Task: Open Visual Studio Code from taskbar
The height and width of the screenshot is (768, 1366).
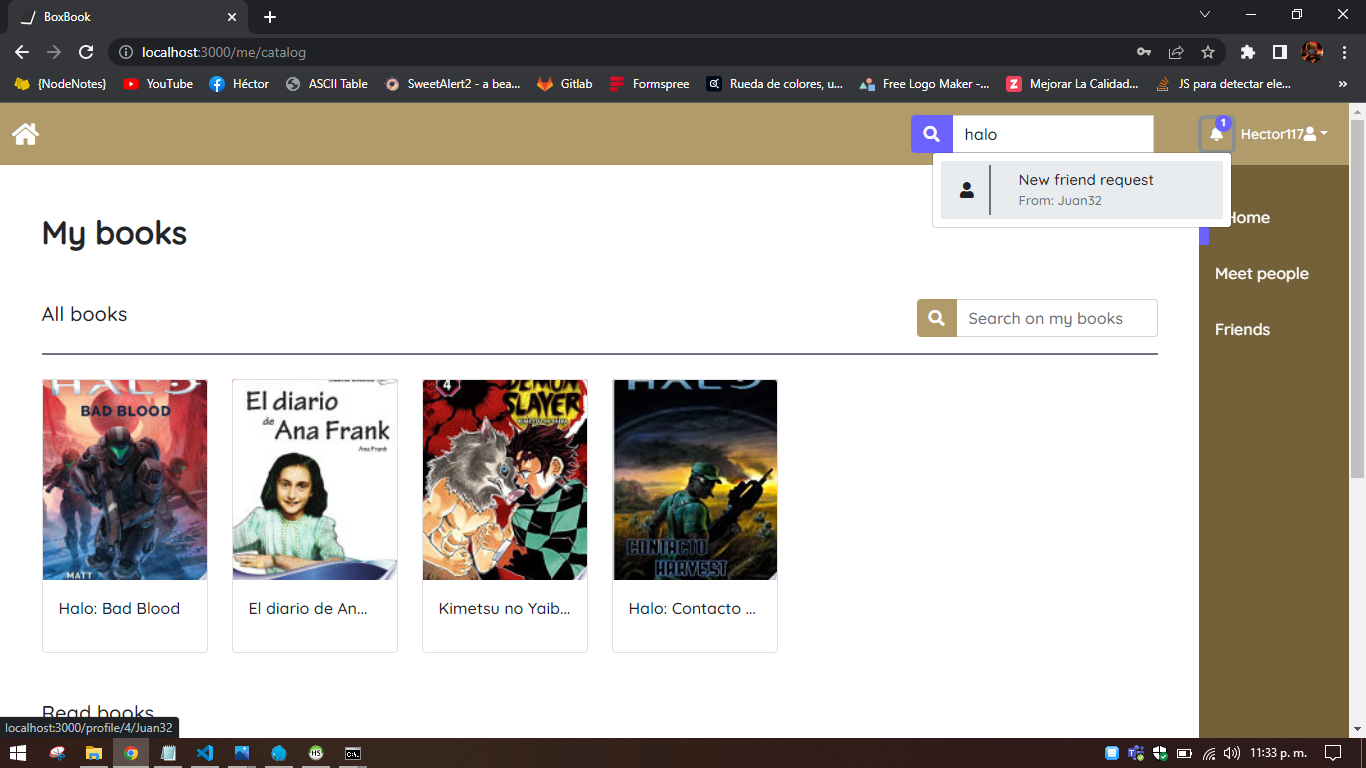Action: coord(205,753)
